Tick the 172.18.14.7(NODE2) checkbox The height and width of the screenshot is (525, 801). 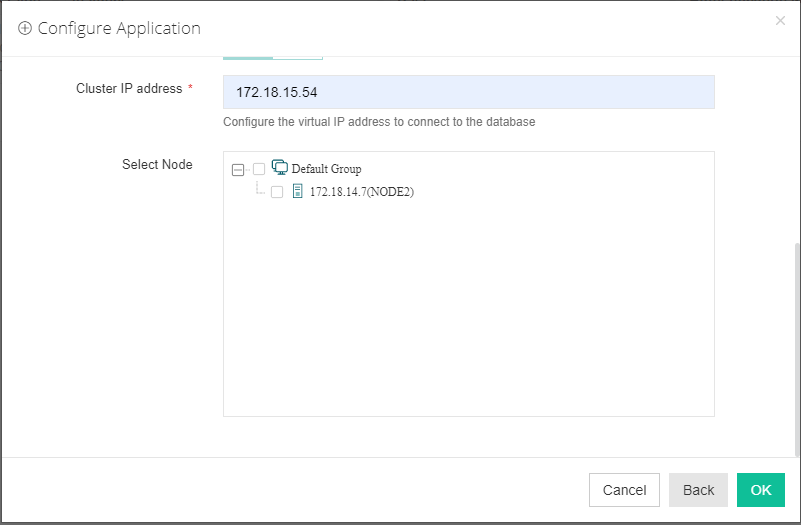coord(277,192)
